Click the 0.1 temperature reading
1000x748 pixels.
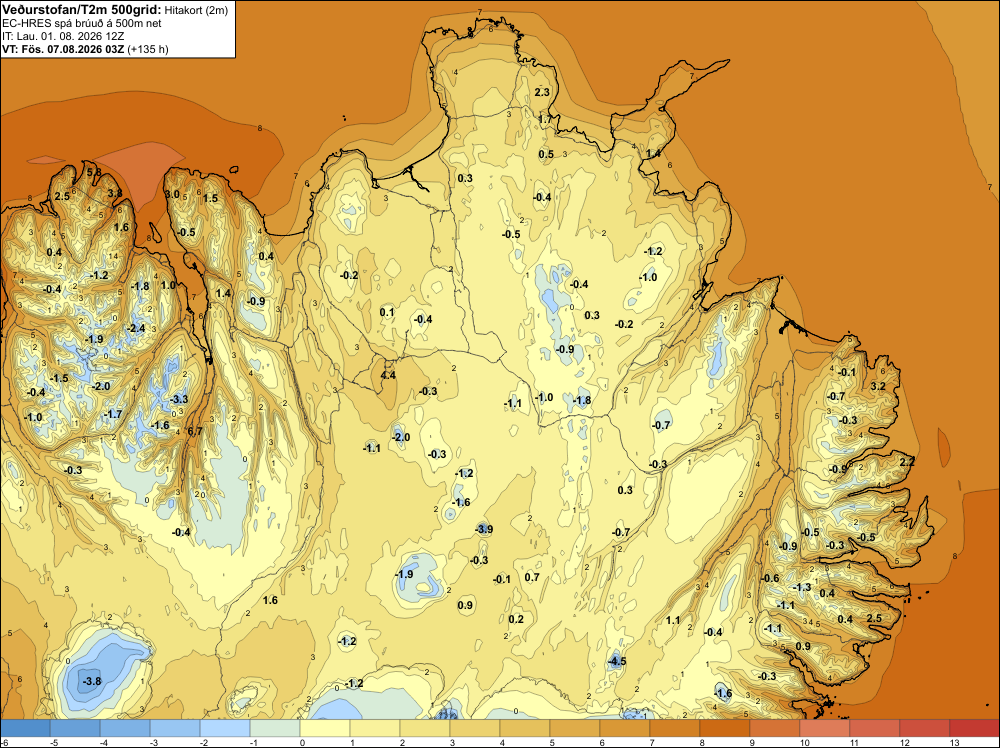click(x=387, y=312)
